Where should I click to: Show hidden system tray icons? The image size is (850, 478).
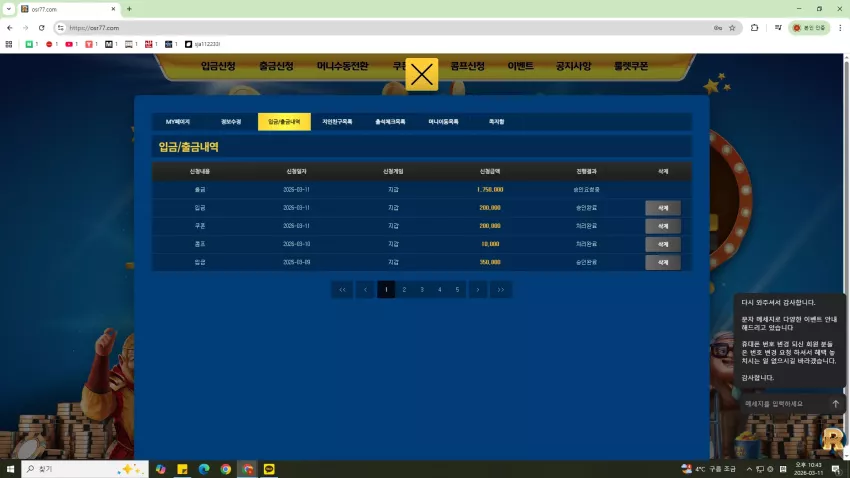tap(749, 469)
